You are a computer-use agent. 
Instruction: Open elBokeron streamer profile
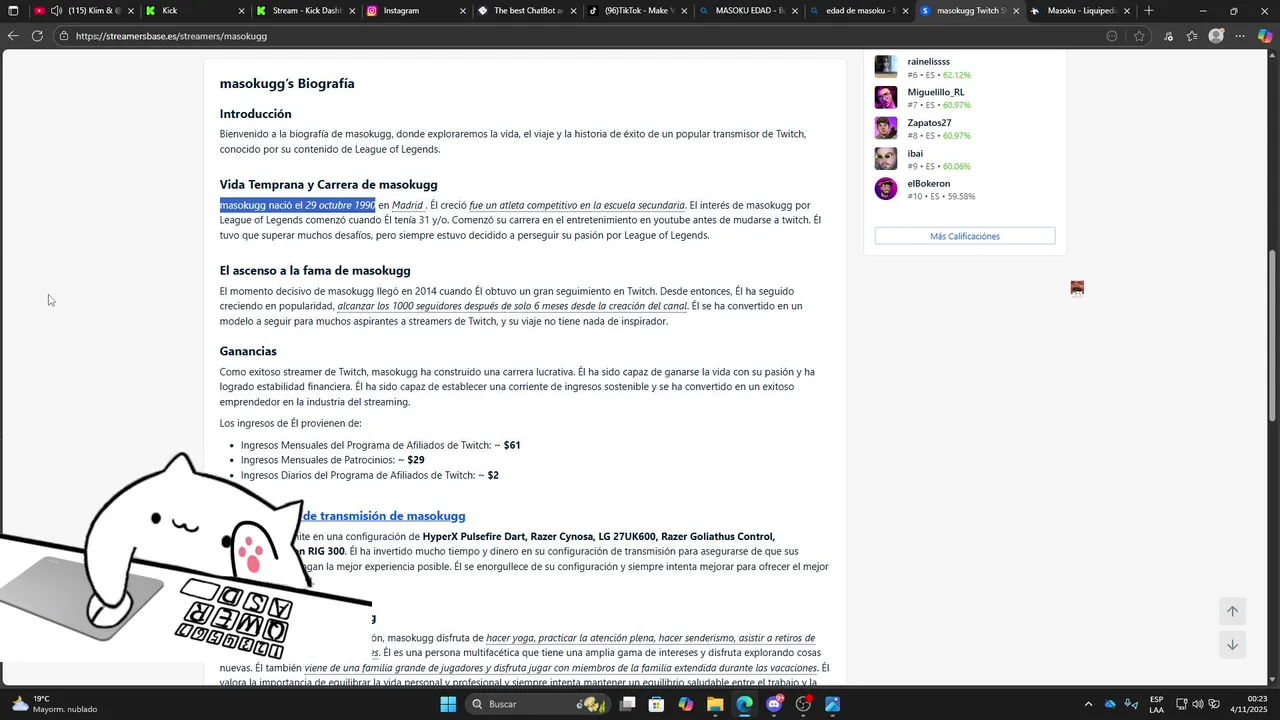point(929,184)
